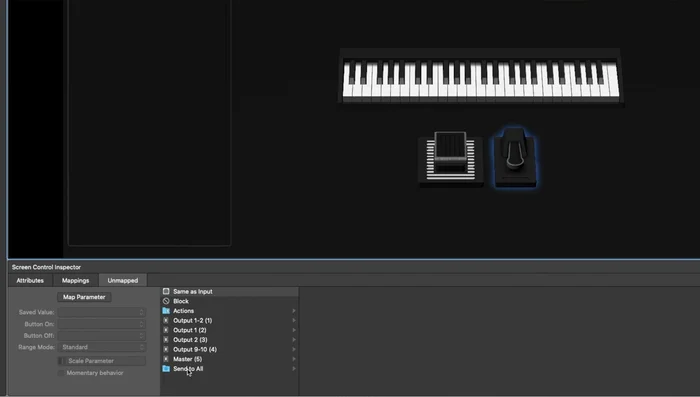This screenshot has width=700, height=397.
Task: Click the Map Parameter button
Action: pos(84,297)
